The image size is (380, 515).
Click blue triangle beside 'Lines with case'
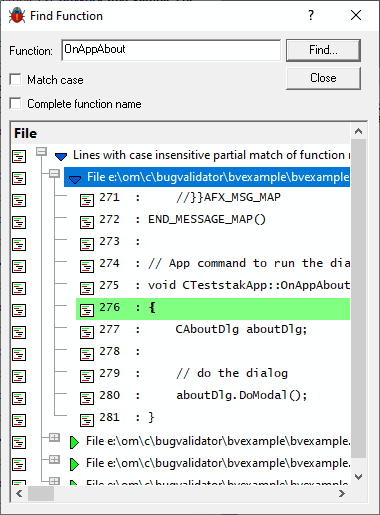click(x=61, y=156)
